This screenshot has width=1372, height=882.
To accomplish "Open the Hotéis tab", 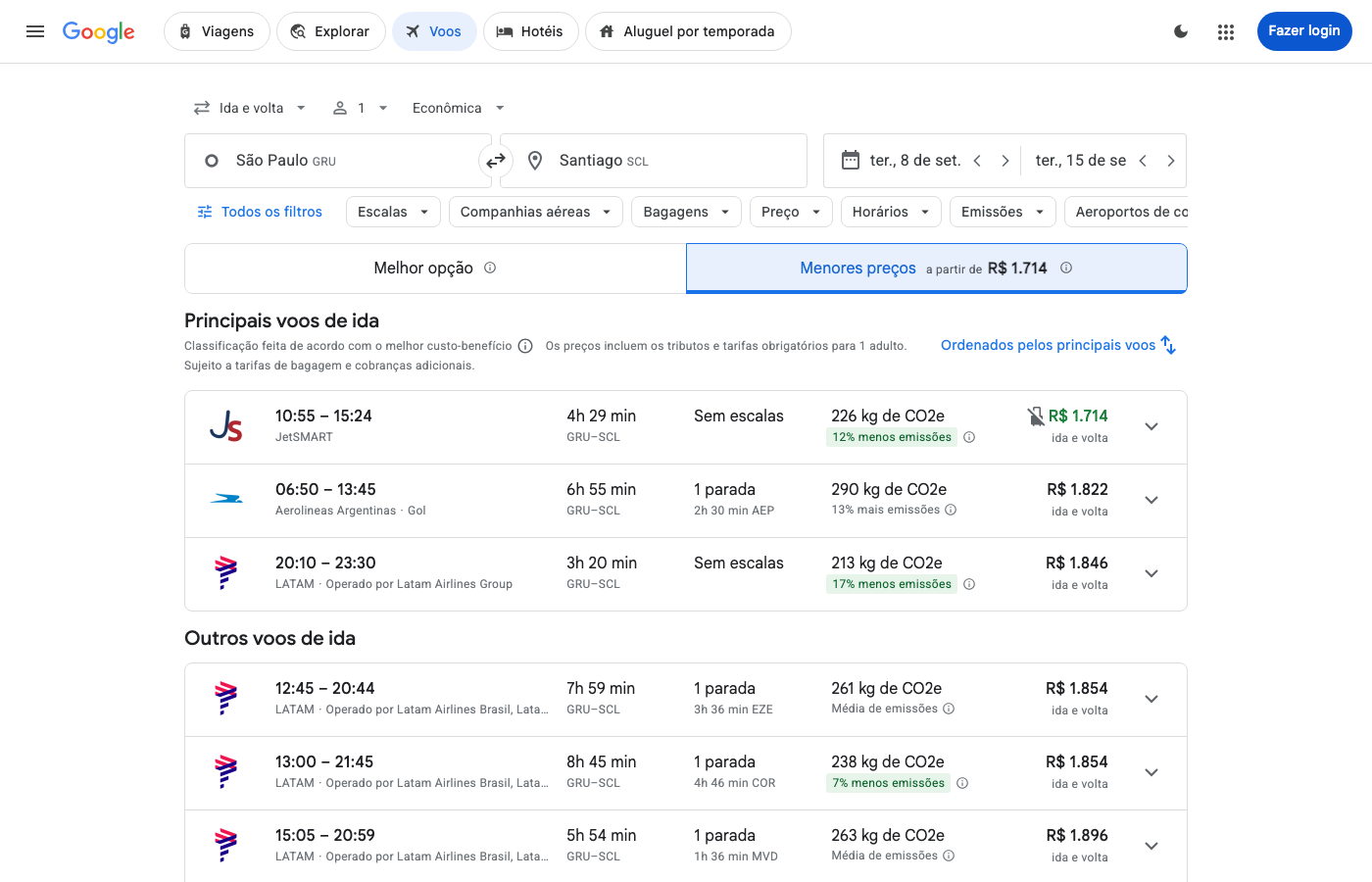I will coord(530,31).
